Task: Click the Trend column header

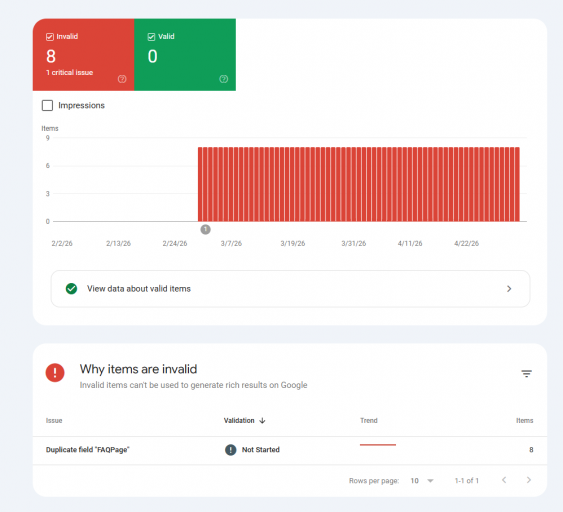Action: pos(369,420)
